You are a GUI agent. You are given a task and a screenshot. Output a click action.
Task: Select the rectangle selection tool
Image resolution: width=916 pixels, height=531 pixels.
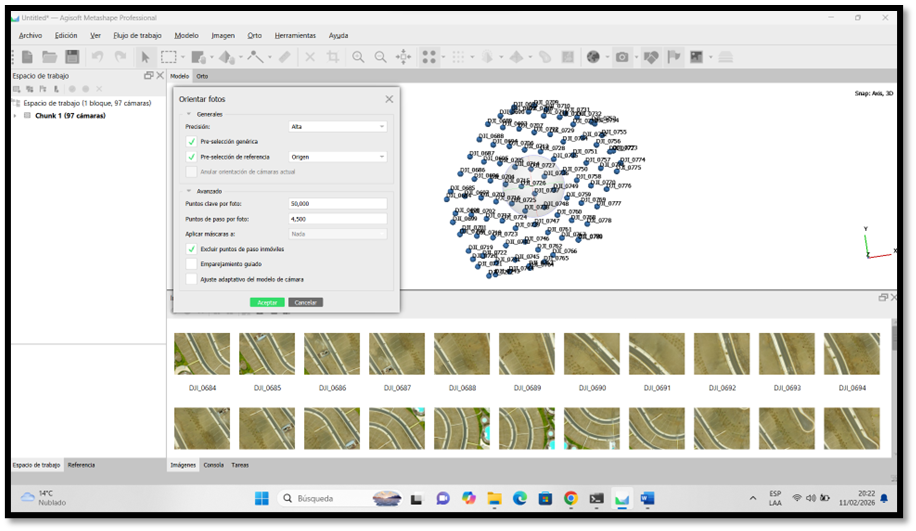(x=169, y=57)
